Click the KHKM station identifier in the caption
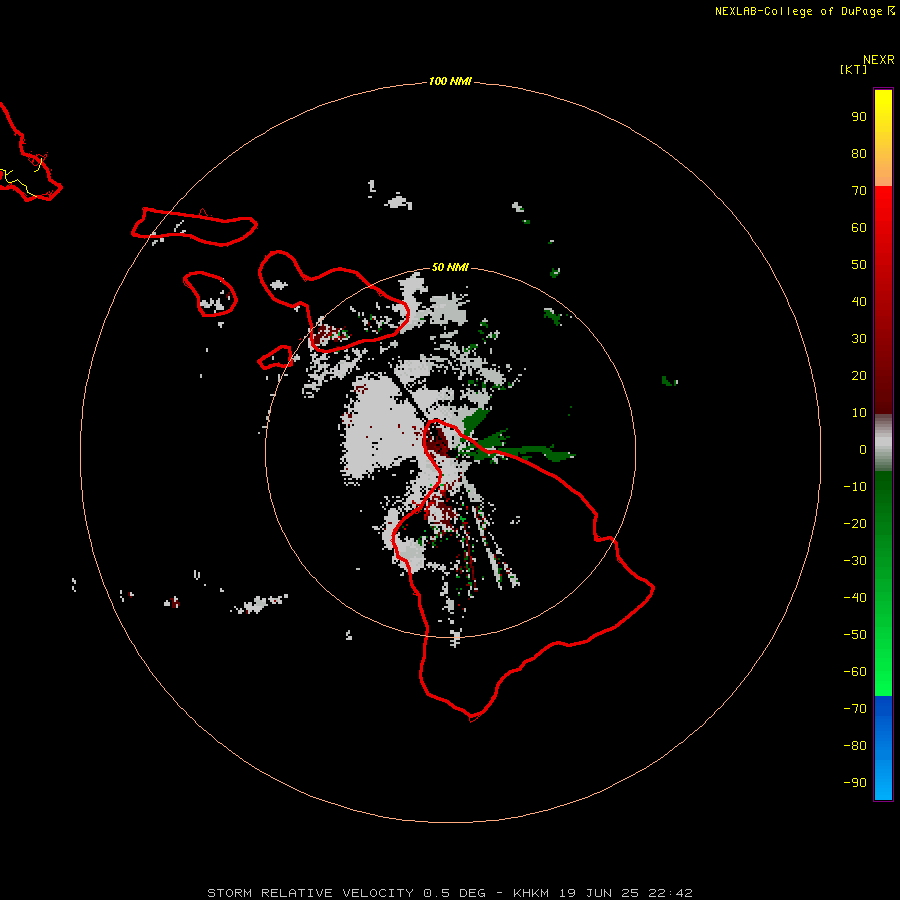Viewport: 900px width, 900px height. point(531,893)
